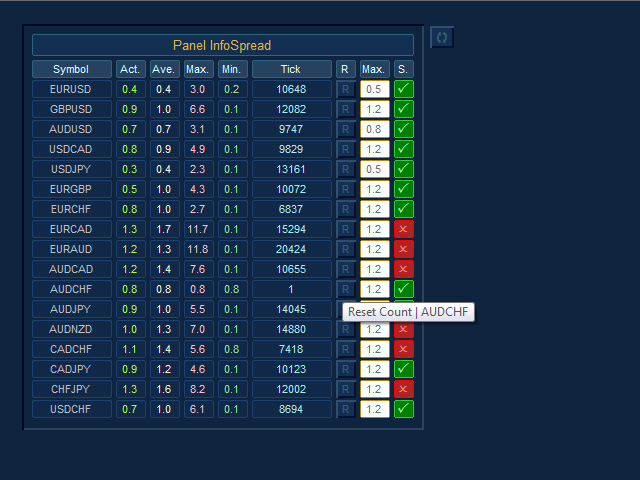Click the Tick column header
This screenshot has height=480, width=640.
tap(291, 69)
